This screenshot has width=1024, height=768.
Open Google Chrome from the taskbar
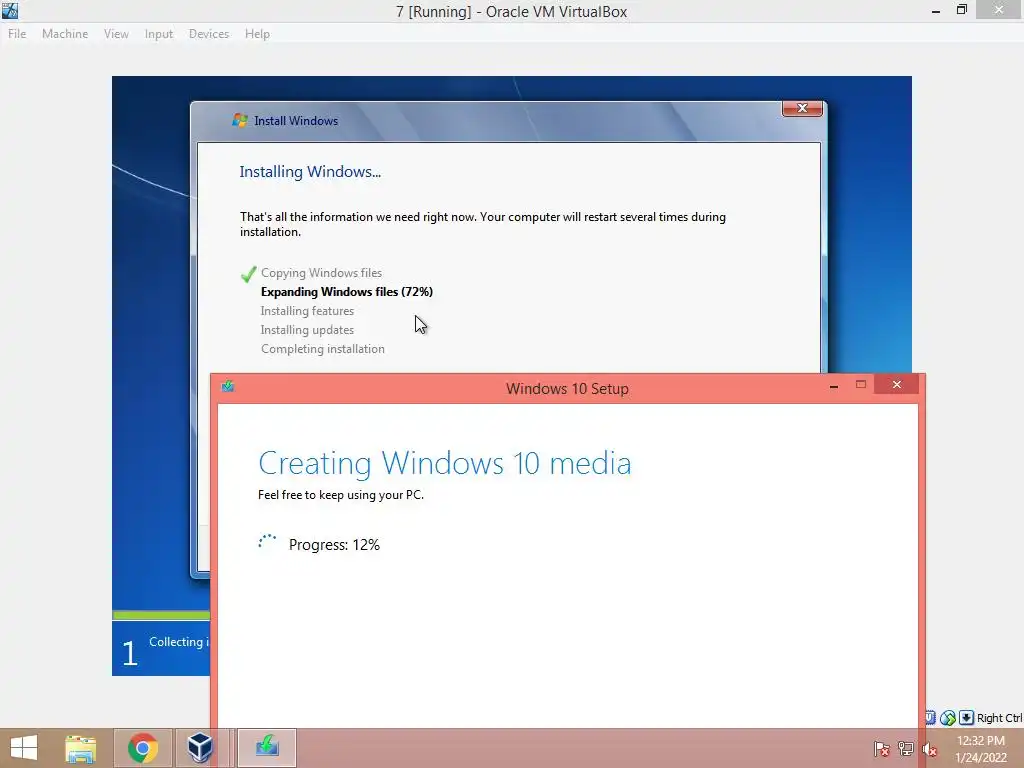[143, 748]
